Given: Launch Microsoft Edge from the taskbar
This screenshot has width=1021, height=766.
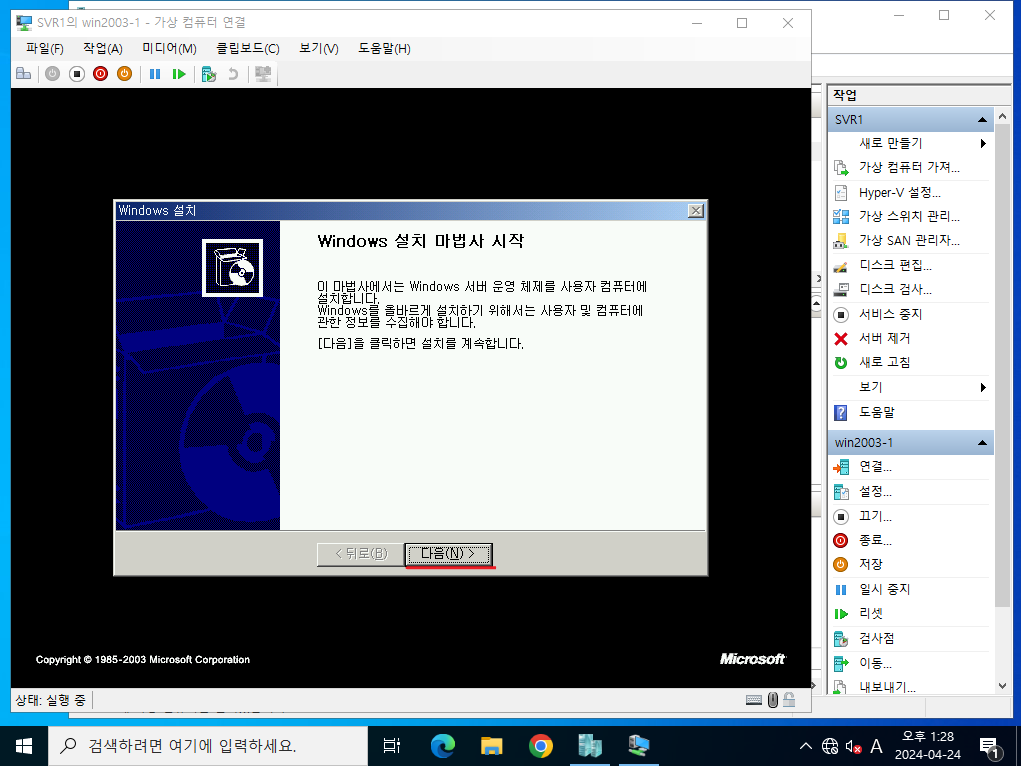Looking at the screenshot, I should (x=443, y=746).
